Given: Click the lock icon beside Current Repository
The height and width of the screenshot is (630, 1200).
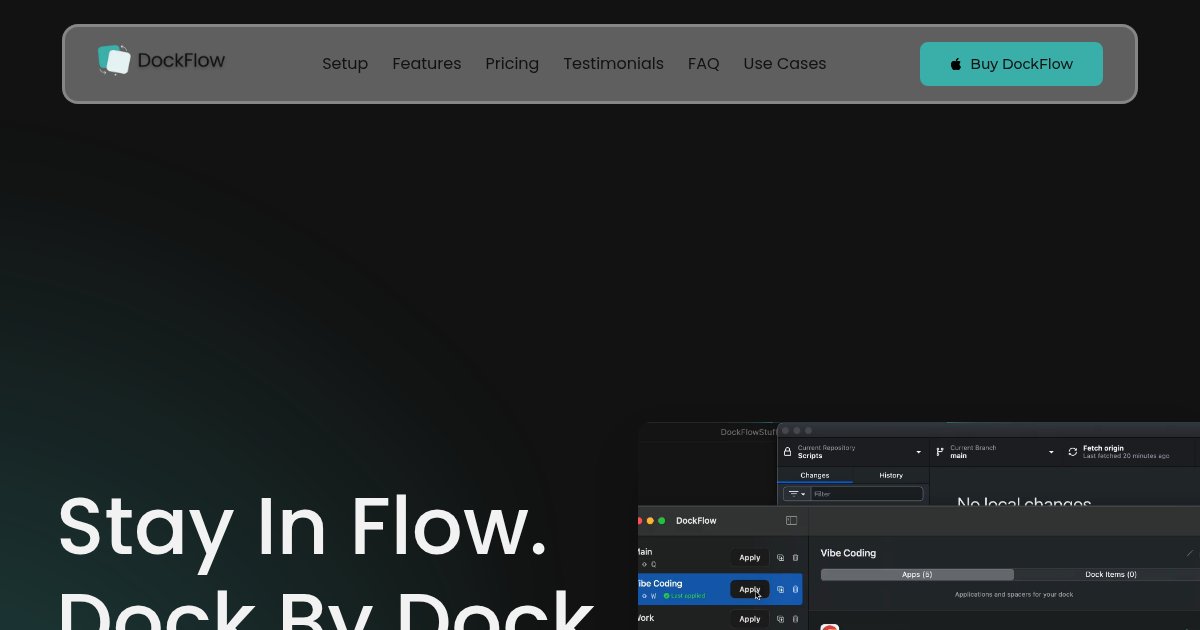Looking at the screenshot, I should tap(787, 452).
